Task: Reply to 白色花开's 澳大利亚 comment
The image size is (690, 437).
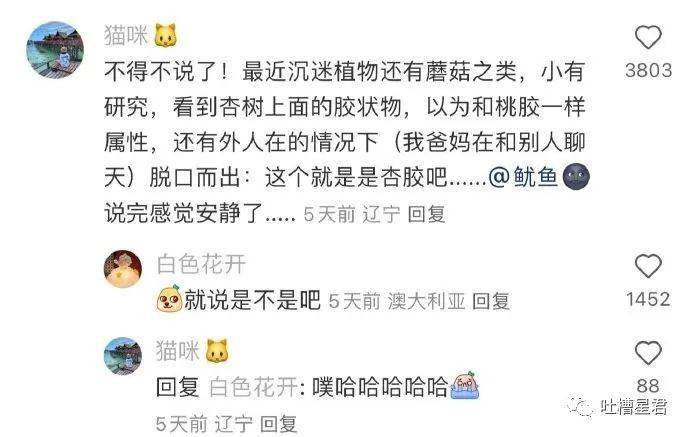Action: pos(491,301)
